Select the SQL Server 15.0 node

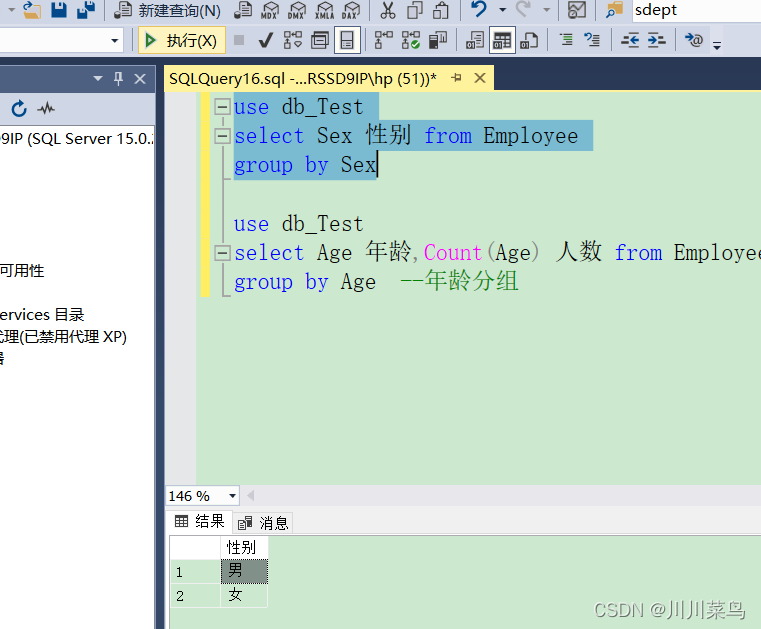pyautogui.click(x=77, y=139)
